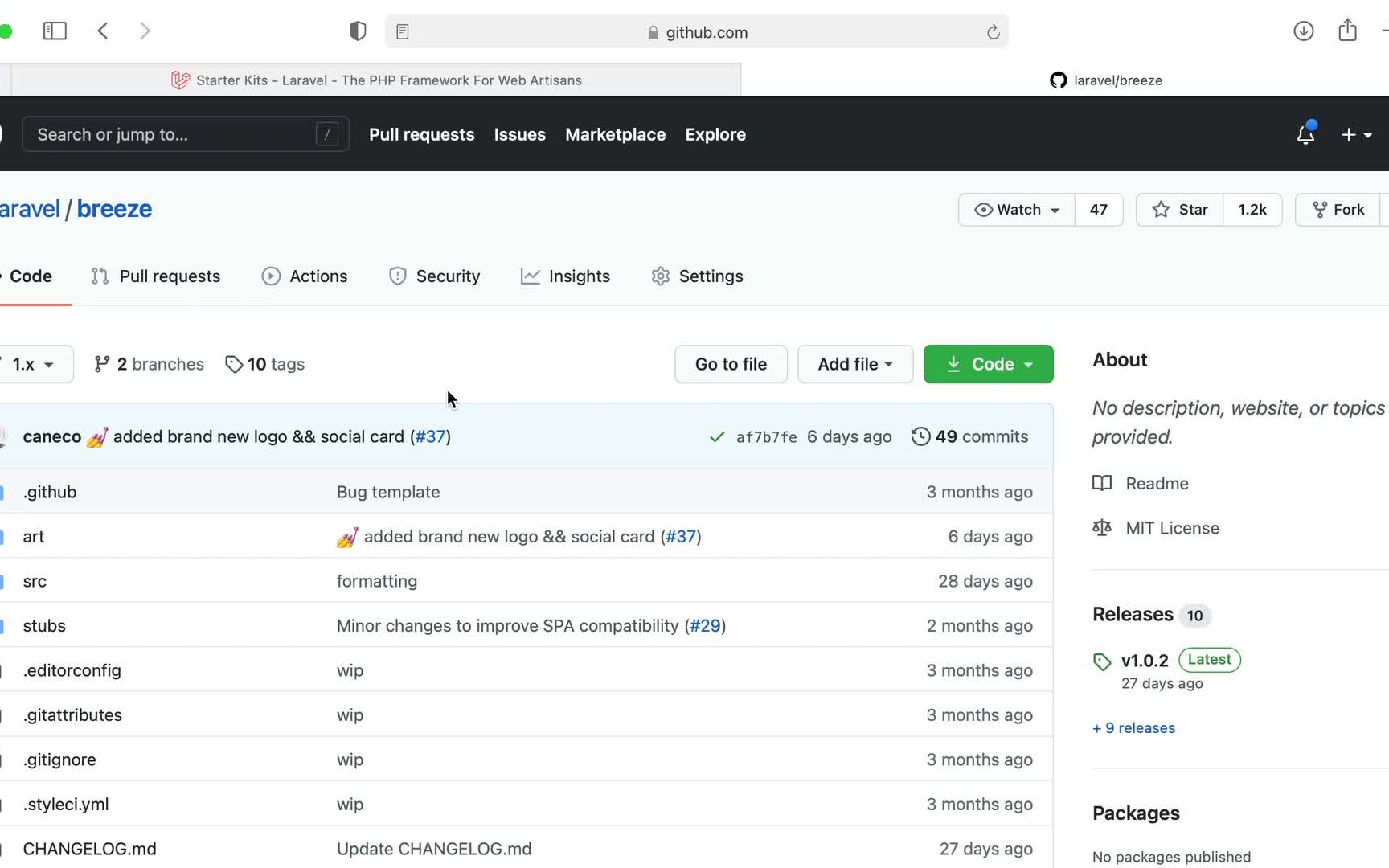Screen dimensions: 1389x868
Task: Switch to the Starter Kits Laravel browser tab
Action: click(376, 80)
